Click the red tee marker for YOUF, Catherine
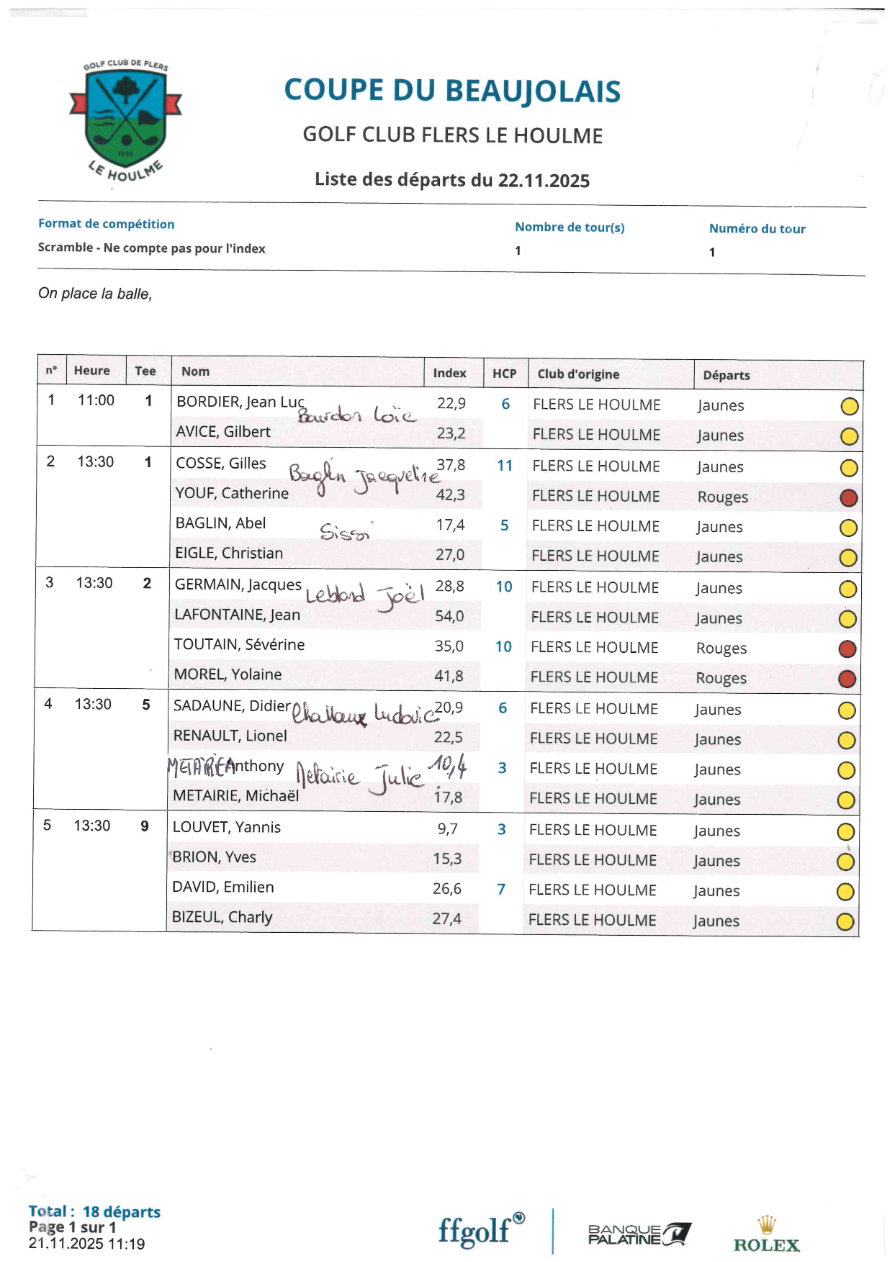892x1262 pixels. pos(848,497)
